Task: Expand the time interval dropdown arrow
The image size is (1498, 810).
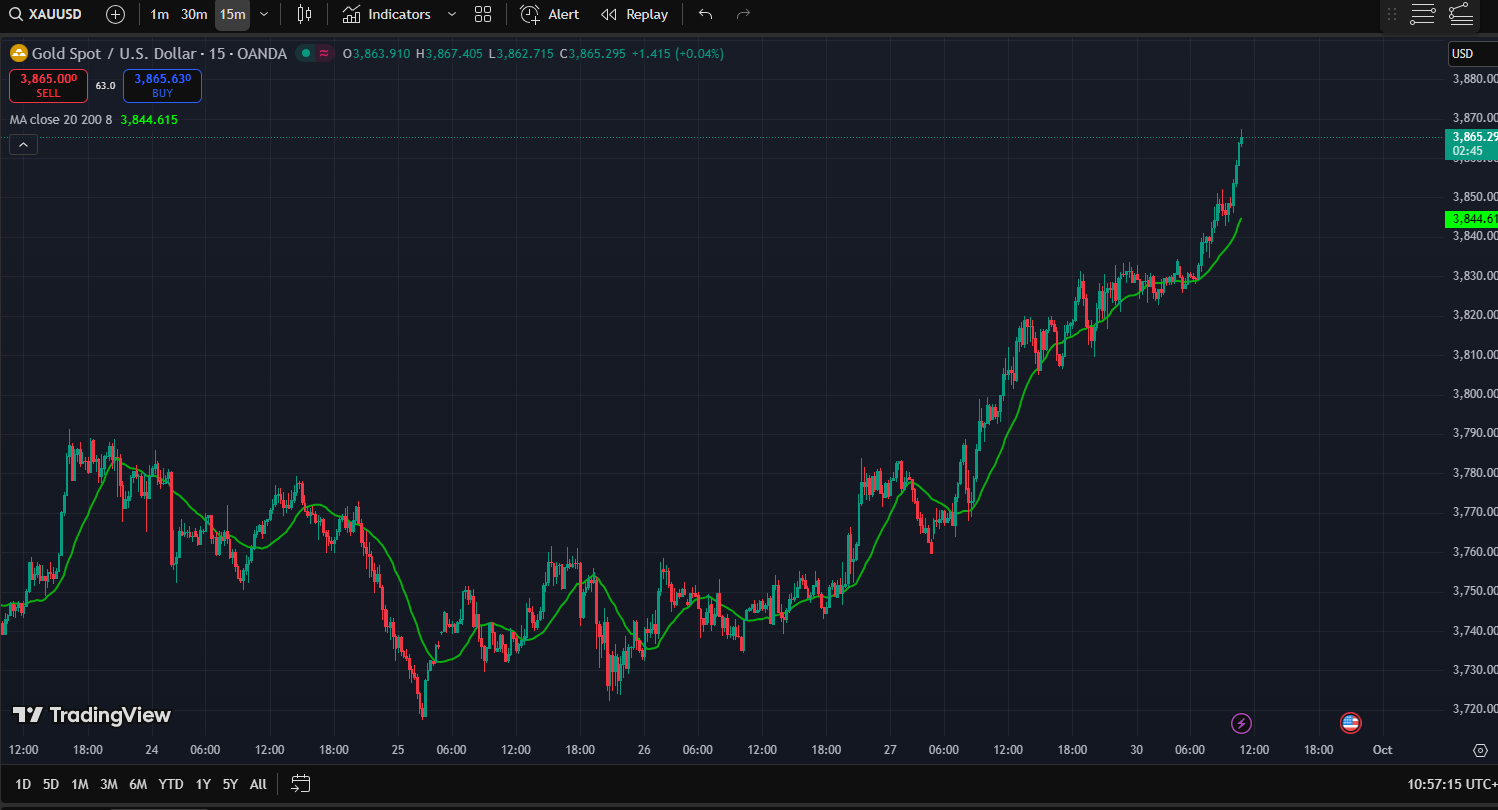Action: point(264,14)
